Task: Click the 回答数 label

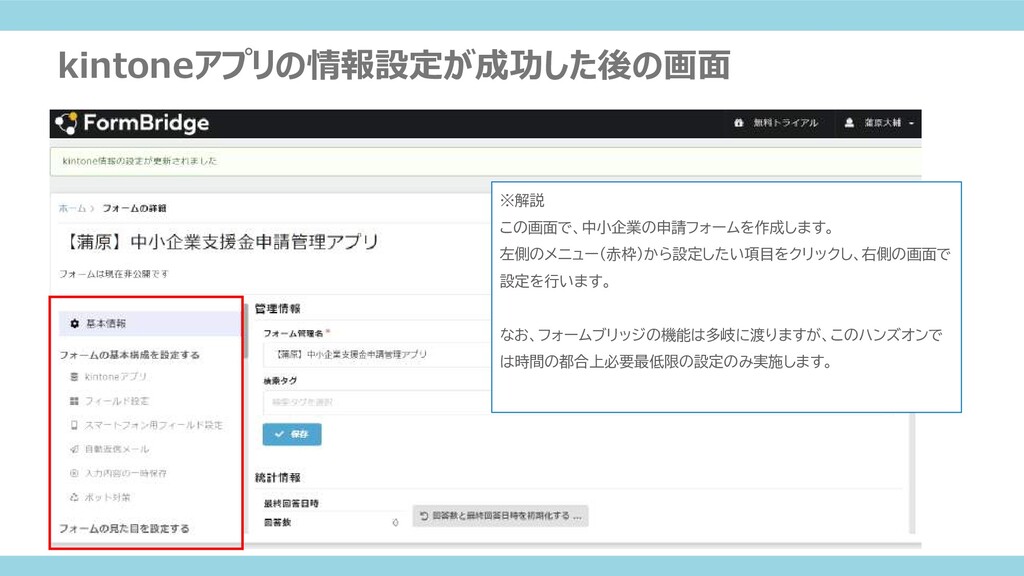Action: (278, 522)
